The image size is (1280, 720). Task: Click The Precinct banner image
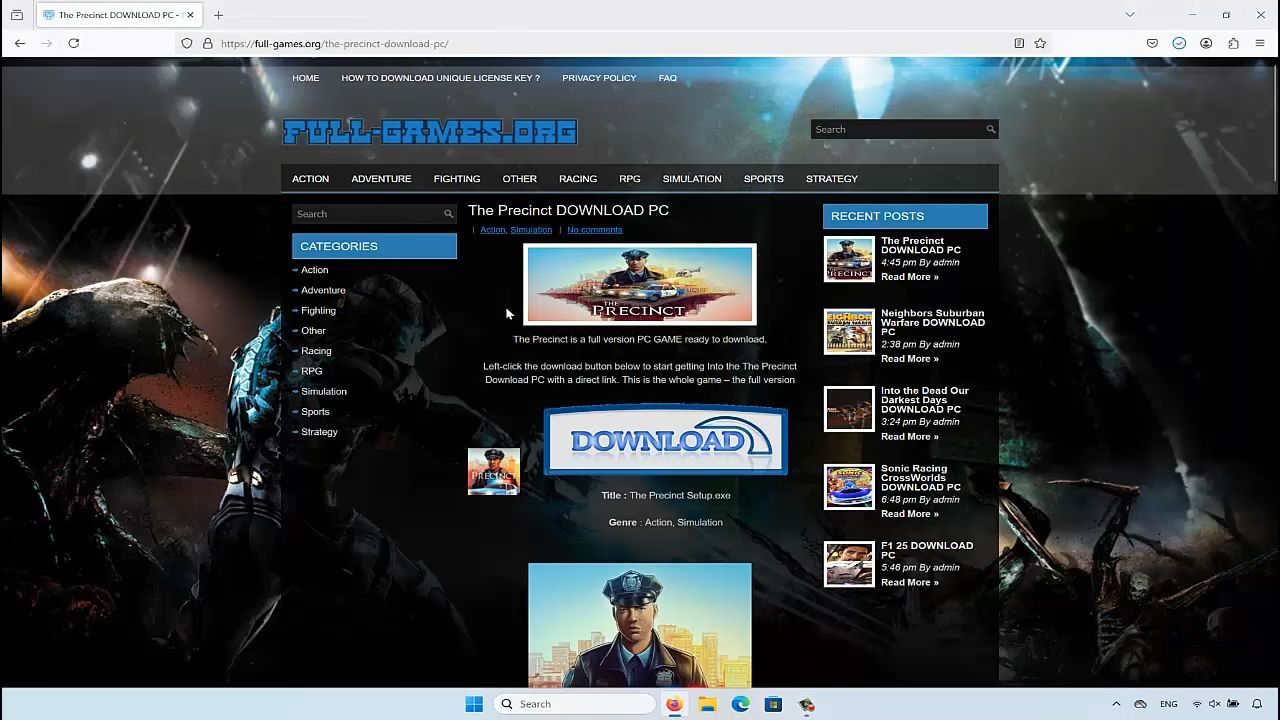coord(640,285)
